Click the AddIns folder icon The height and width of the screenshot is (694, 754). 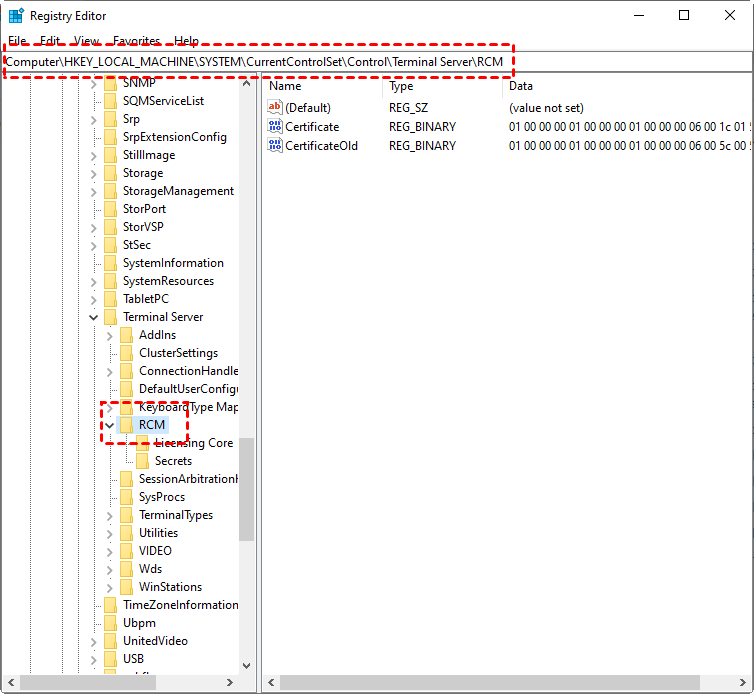(126, 335)
